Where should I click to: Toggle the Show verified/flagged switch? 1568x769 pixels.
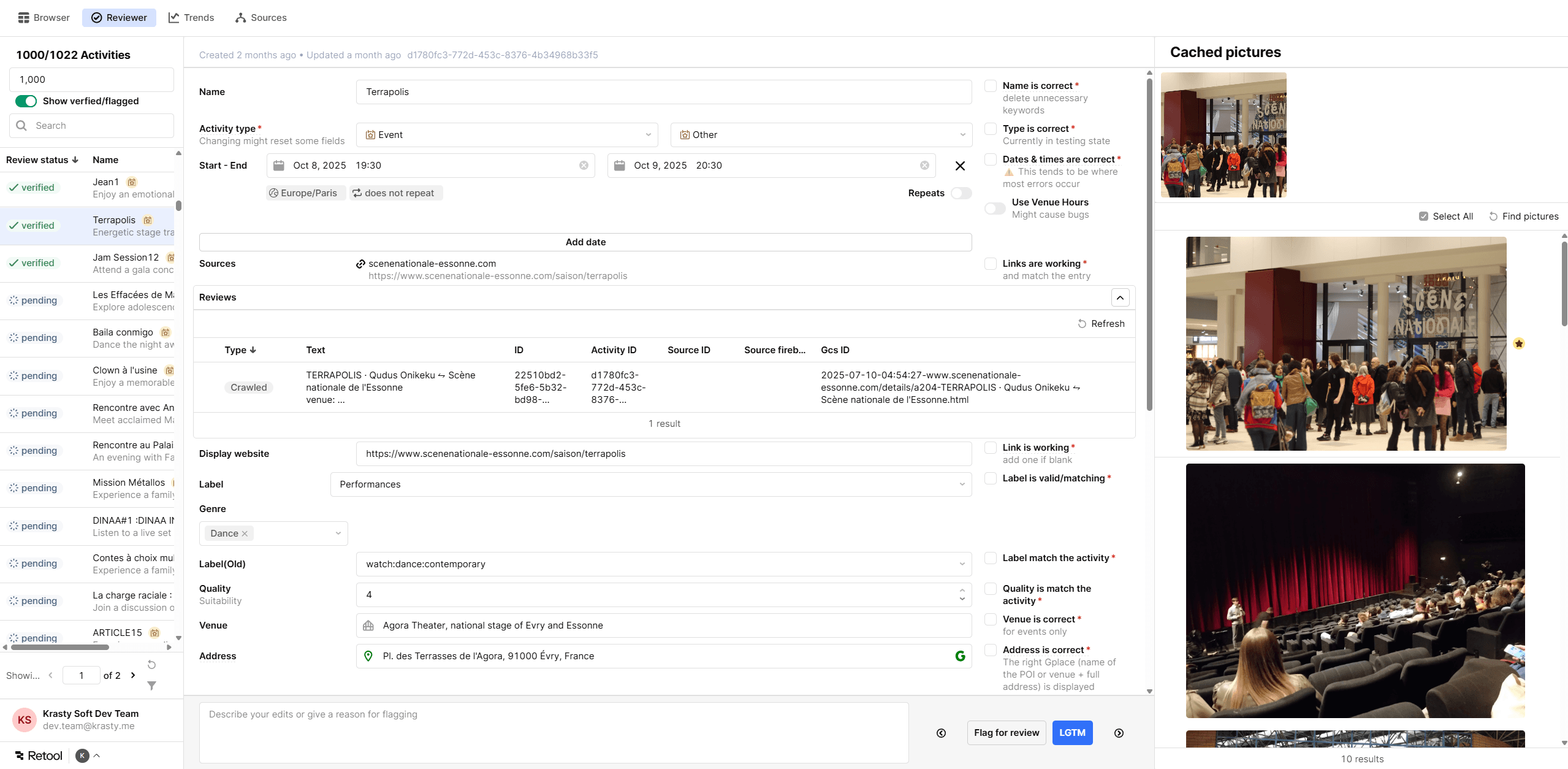26,101
